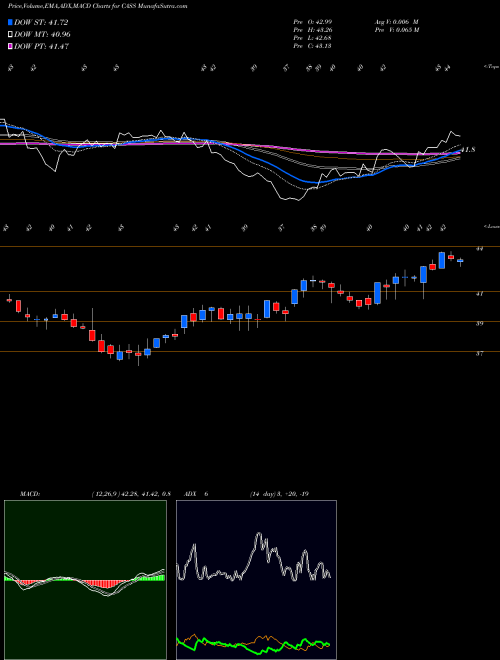Viewport: 500px width, 660px height.
Task: Click the chart title mentioning CASS MunafaSutra.com
Action: (98, 6)
